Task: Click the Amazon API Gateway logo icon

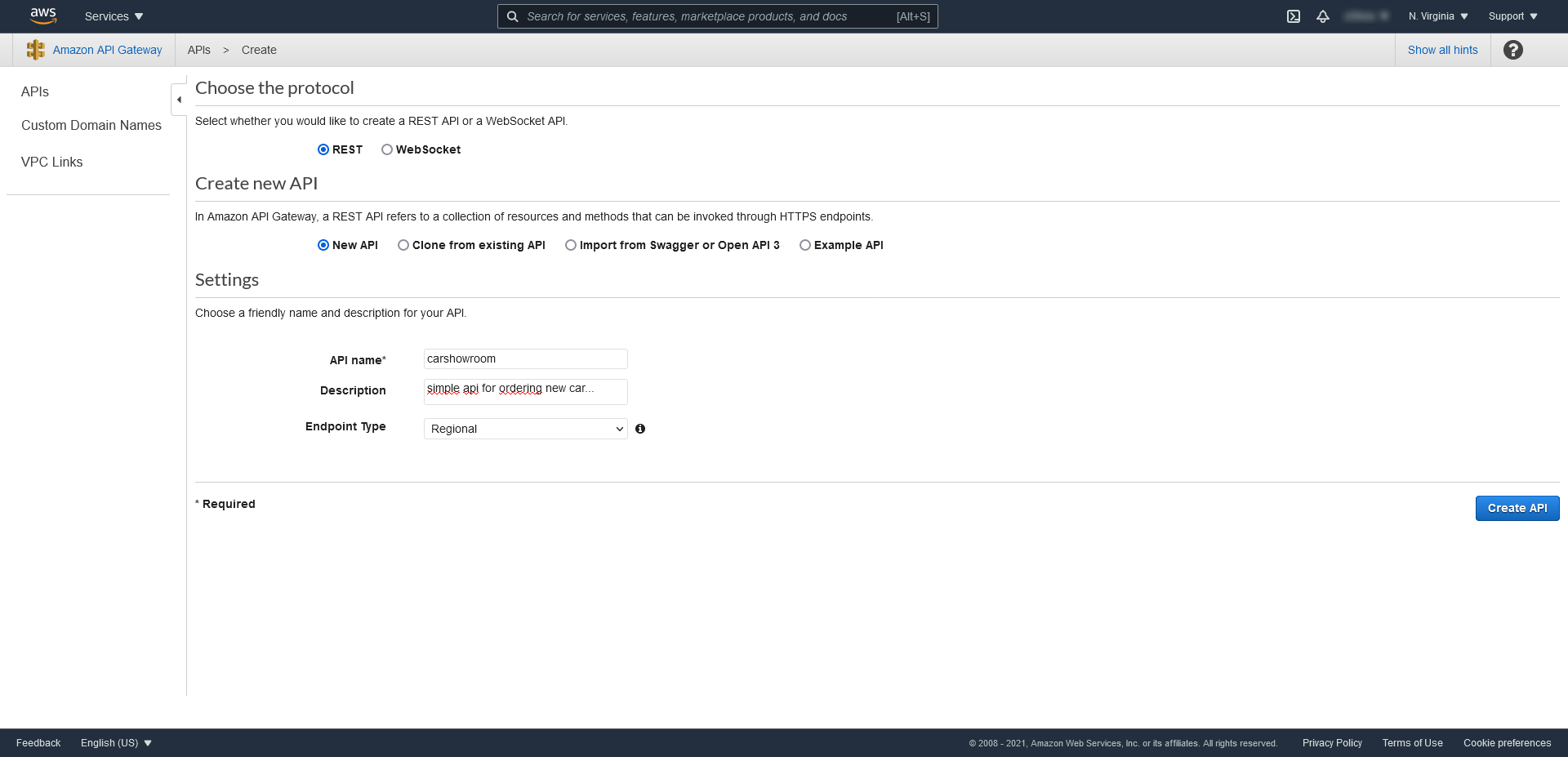Action: pyautogui.click(x=36, y=50)
